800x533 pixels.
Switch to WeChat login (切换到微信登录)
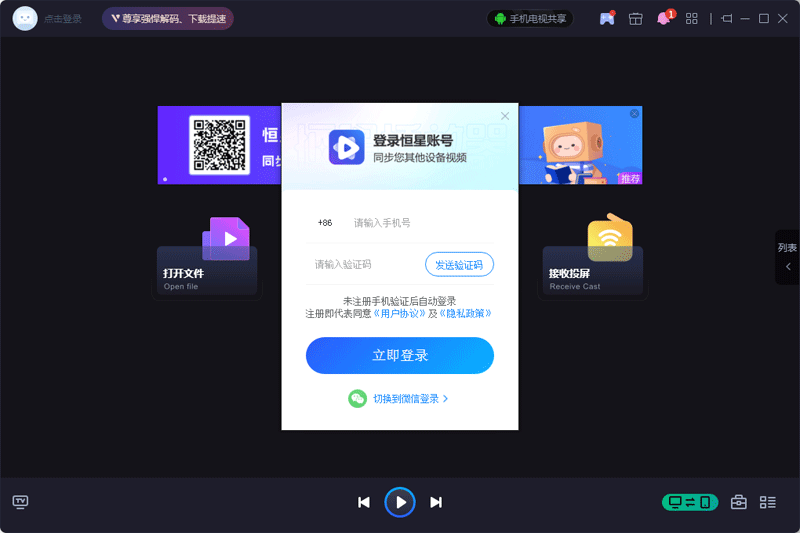click(399, 398)
